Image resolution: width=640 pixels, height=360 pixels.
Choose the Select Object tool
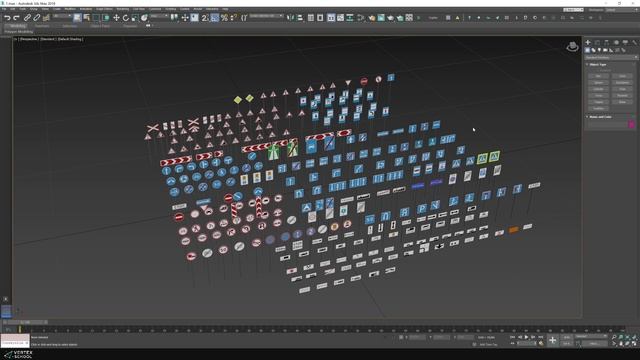(77, 18)
